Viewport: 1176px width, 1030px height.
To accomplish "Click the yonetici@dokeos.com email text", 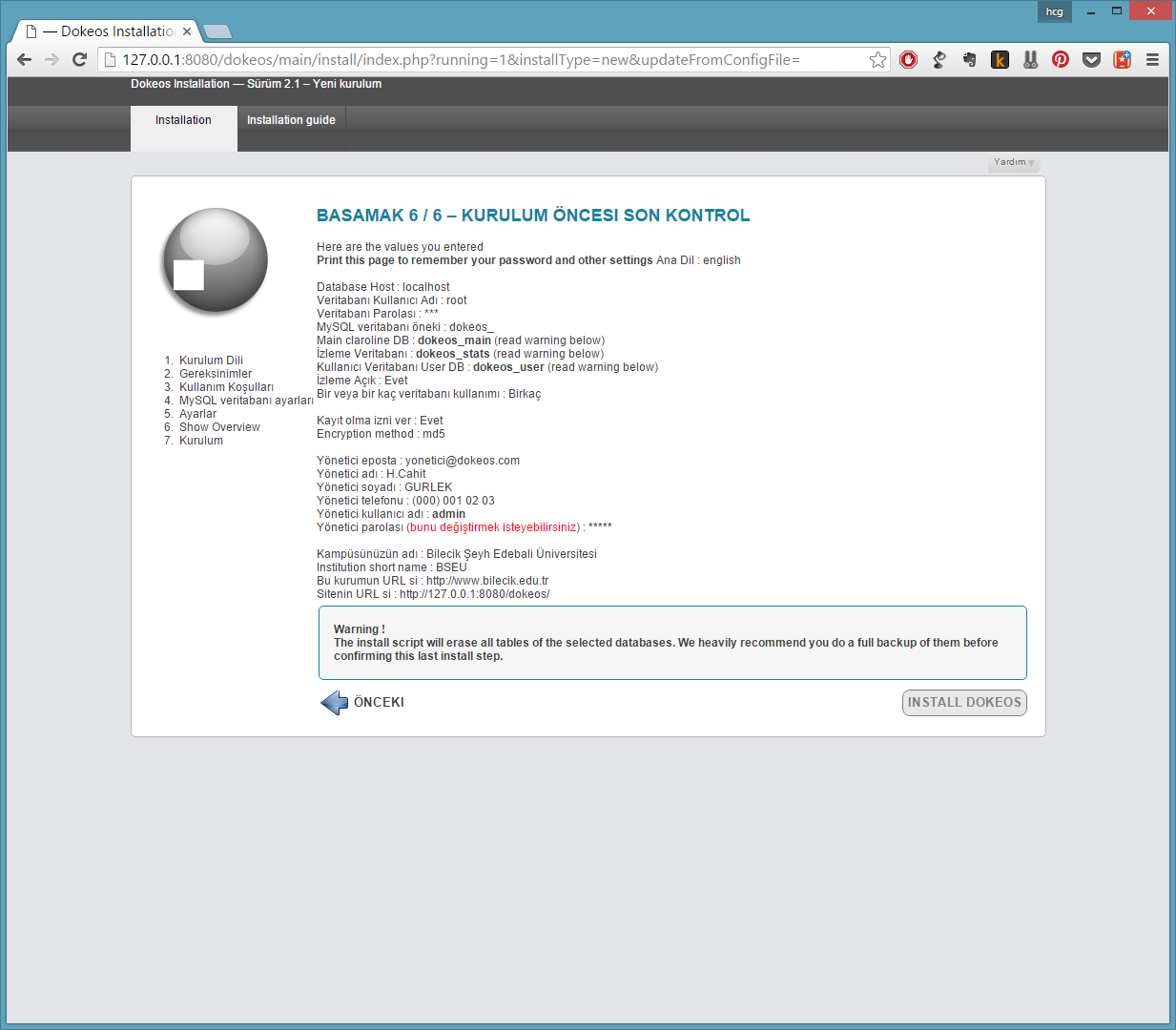I will point(463,461).
